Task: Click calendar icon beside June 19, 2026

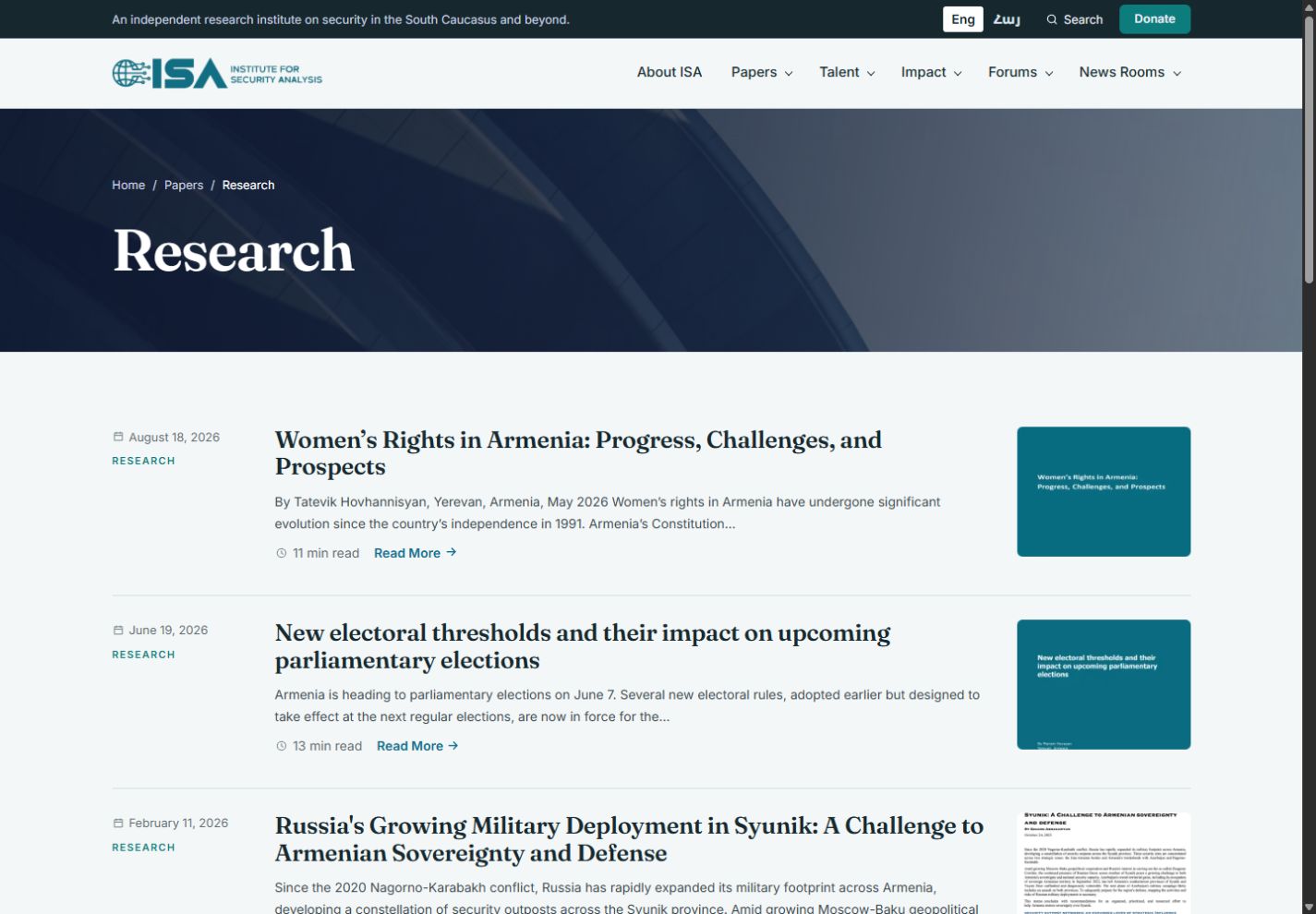Action: tap(118, 630)
